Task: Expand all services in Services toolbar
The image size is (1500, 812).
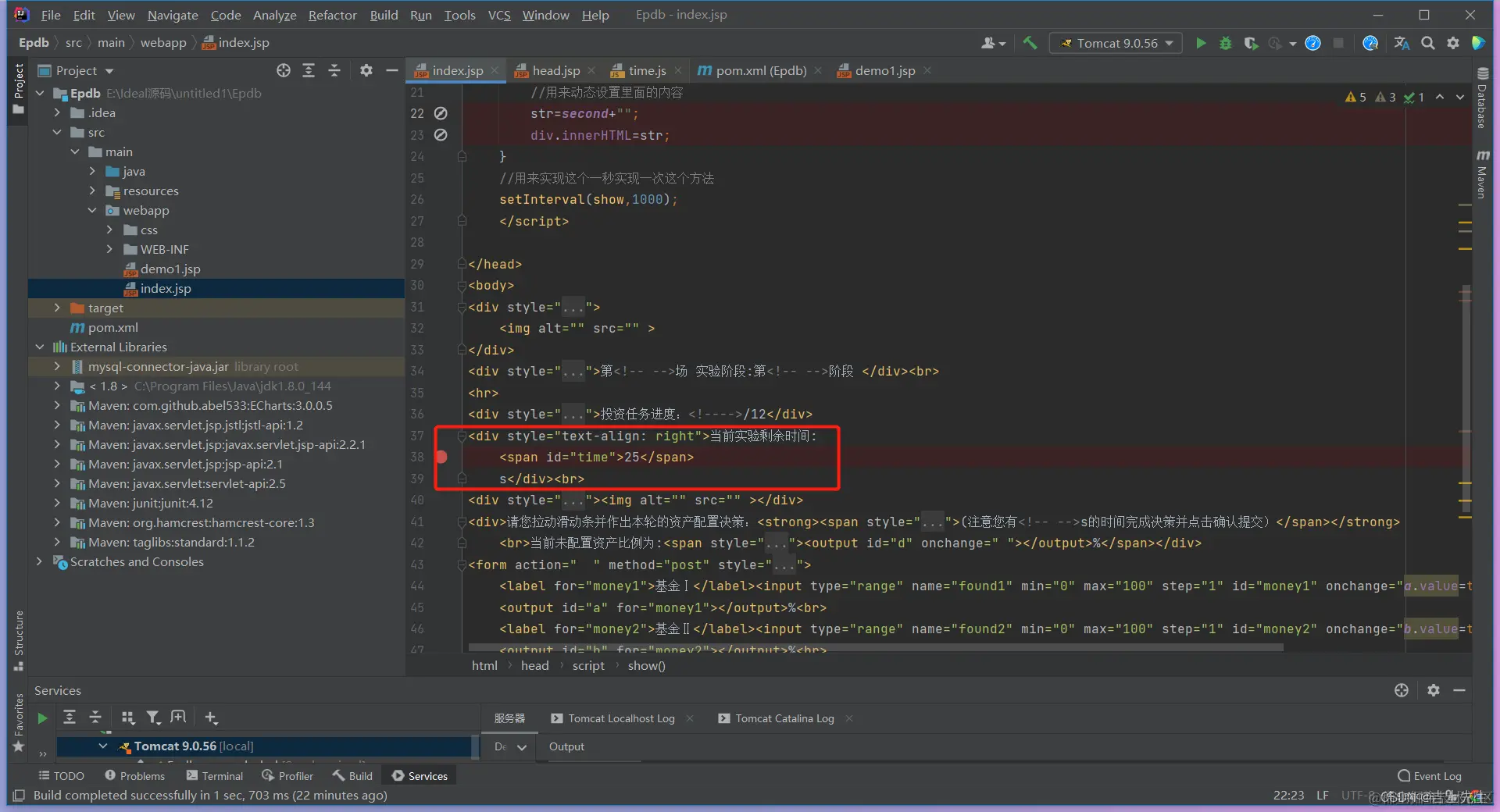Action: click(x=70, y=718)
